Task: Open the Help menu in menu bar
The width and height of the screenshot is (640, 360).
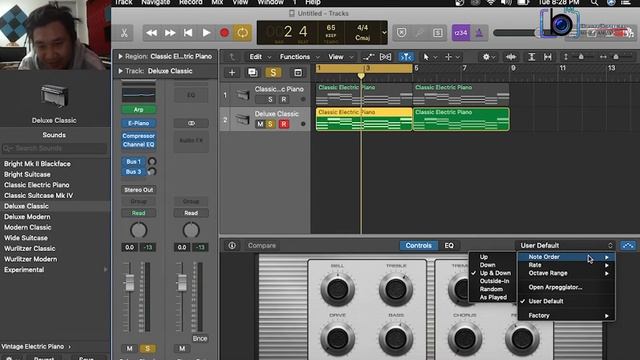Action: (313, 2)
